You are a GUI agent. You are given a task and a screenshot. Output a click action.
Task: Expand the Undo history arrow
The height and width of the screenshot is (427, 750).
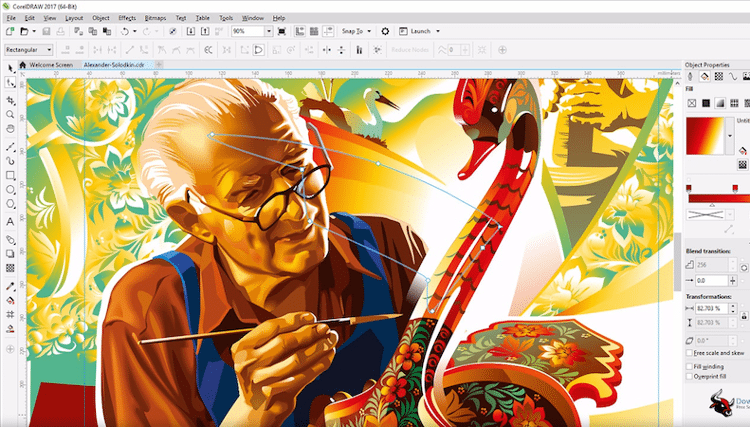pyautogui.click(x=134, y=31)
